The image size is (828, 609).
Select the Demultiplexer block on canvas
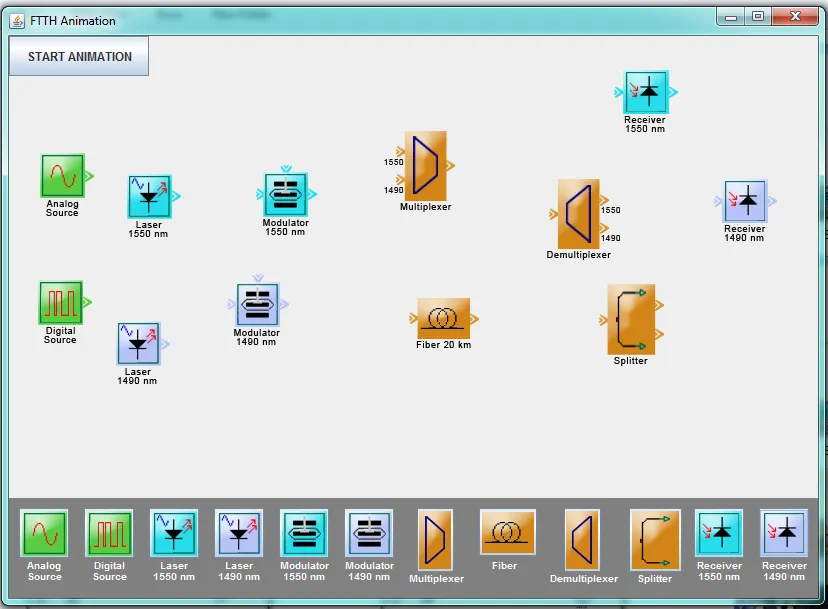coord(579,214)
